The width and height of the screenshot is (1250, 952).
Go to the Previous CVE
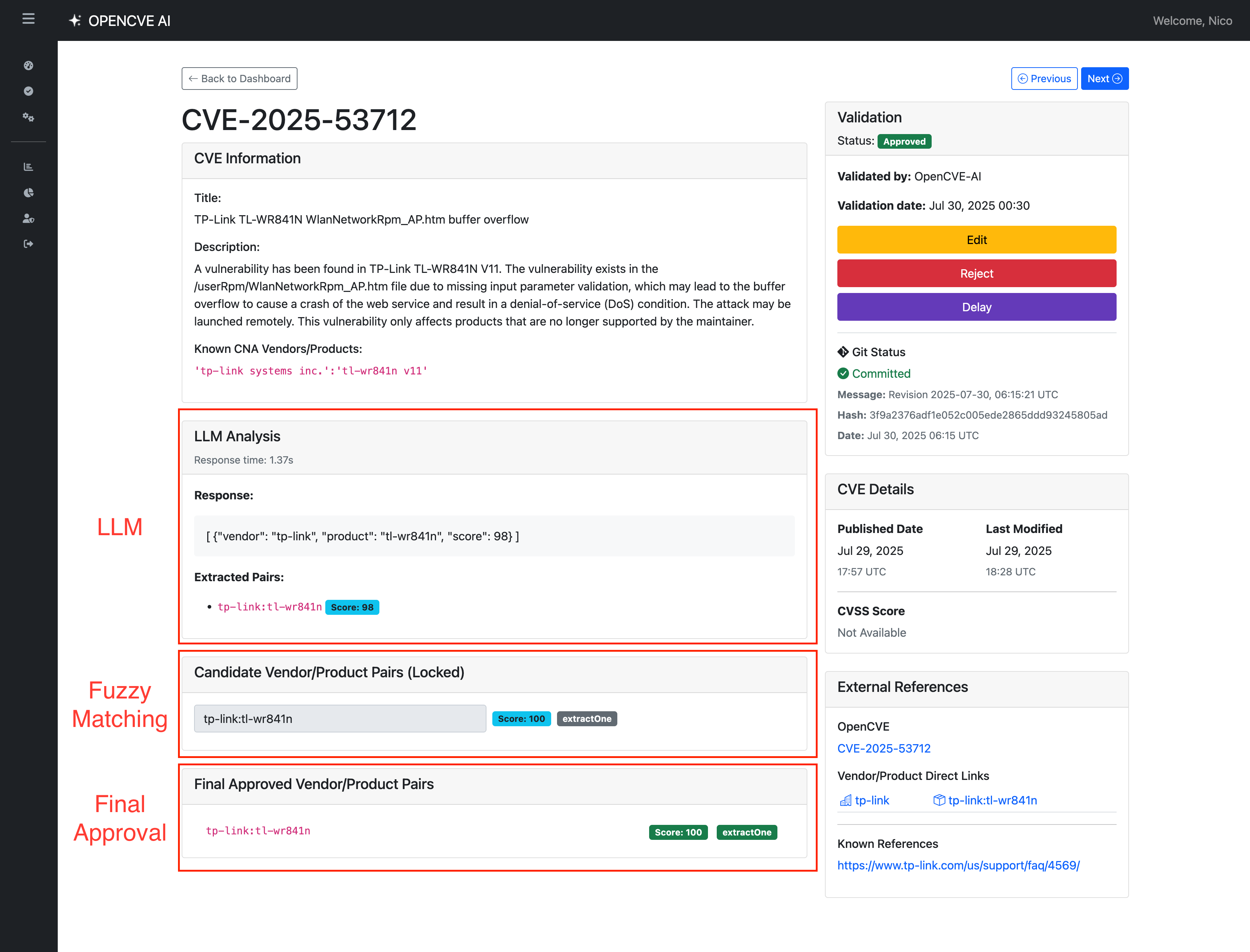point(1044,79)
